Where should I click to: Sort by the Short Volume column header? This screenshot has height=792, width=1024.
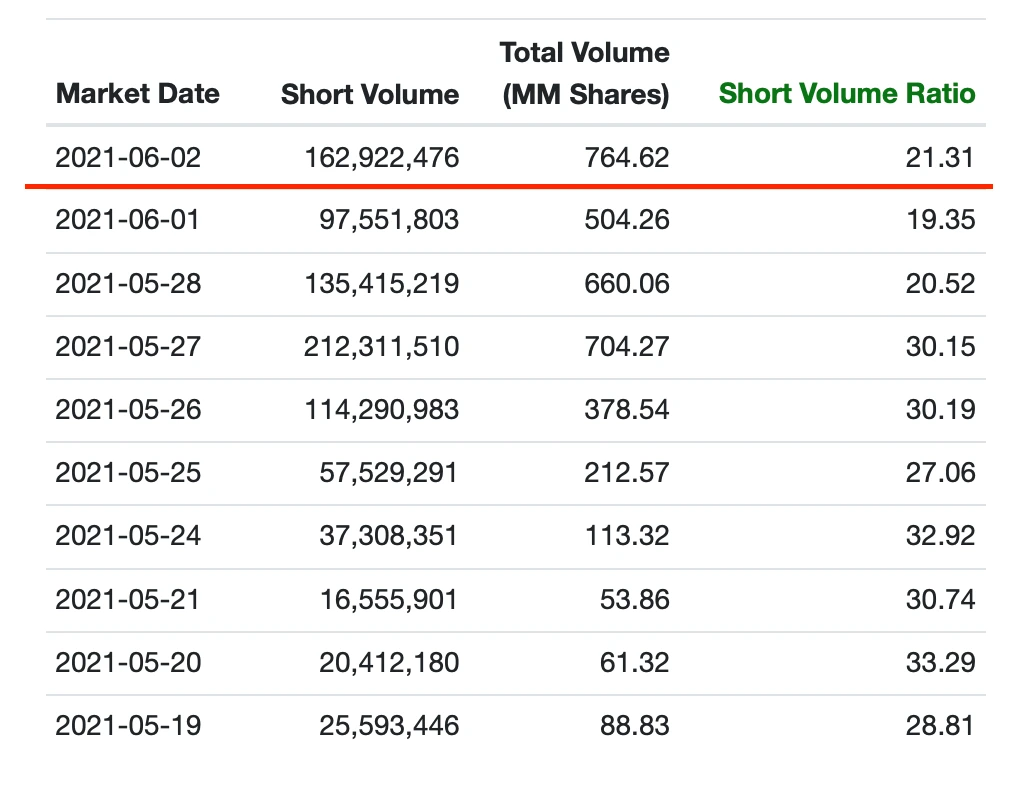pyautogui.click(x=370, y=94)
